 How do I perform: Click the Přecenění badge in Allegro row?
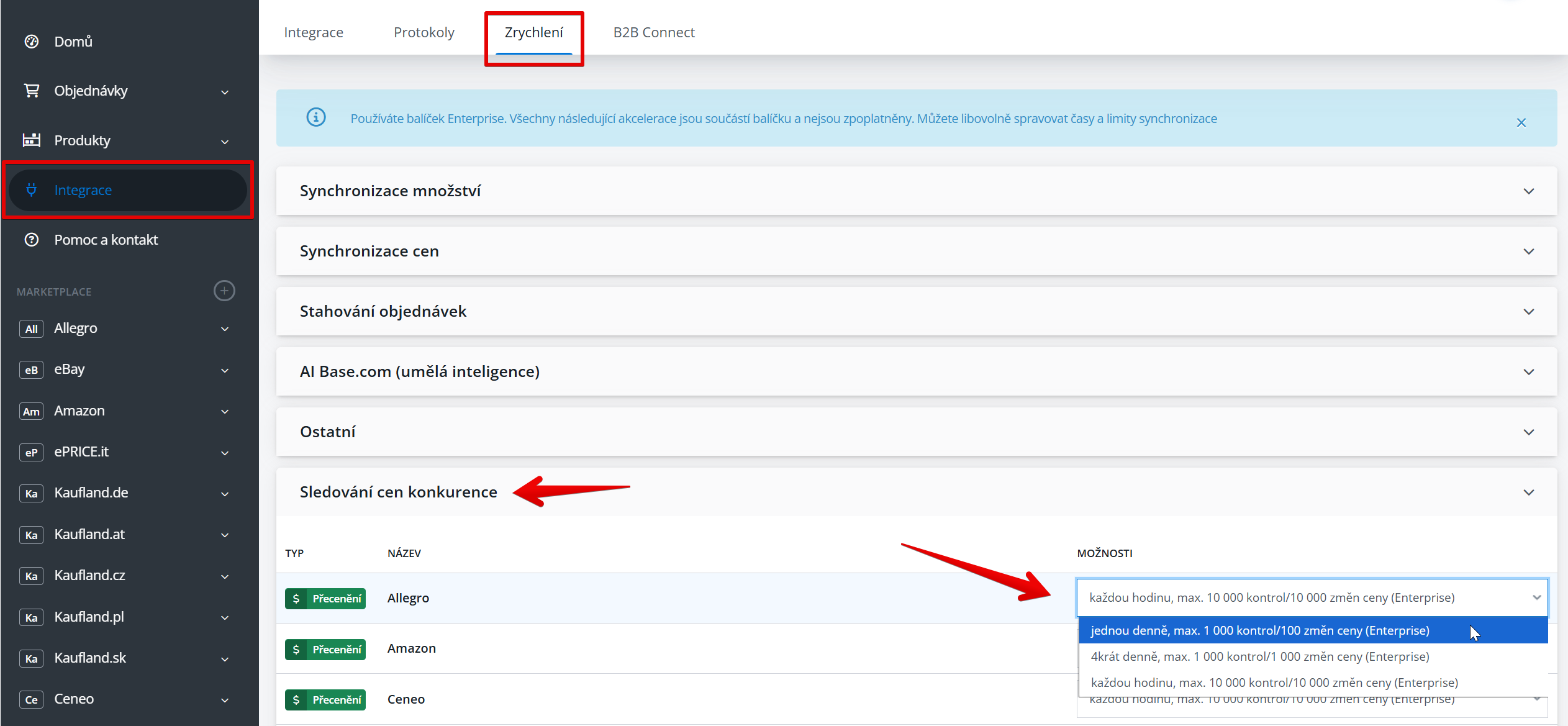[325, 599]
